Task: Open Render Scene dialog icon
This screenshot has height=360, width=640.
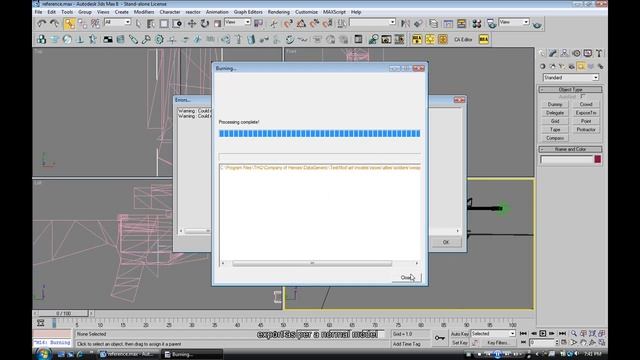Action: (x=491, y=24)
